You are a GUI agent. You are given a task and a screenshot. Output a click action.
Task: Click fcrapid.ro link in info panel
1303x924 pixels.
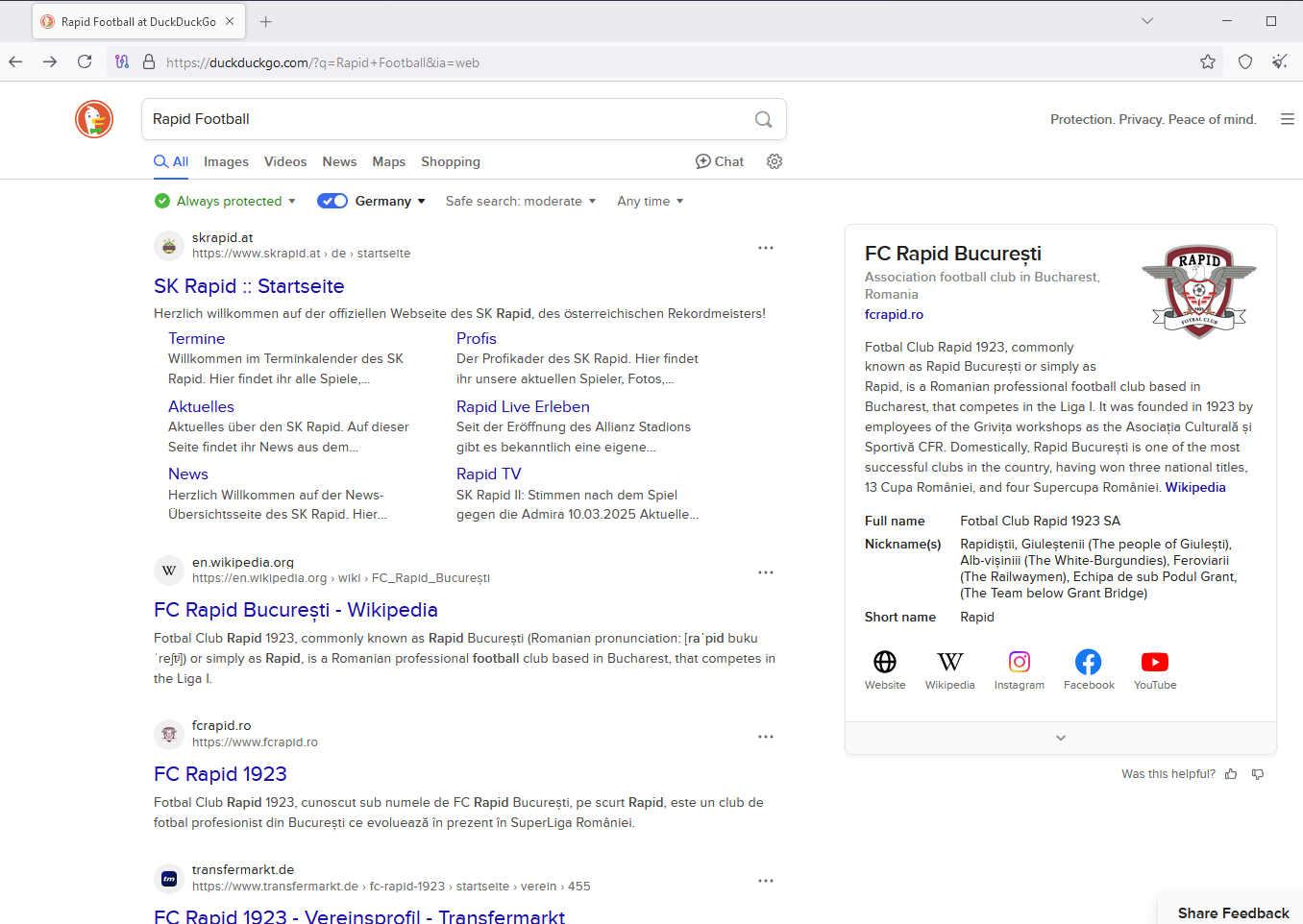click(x=894, y=314)
